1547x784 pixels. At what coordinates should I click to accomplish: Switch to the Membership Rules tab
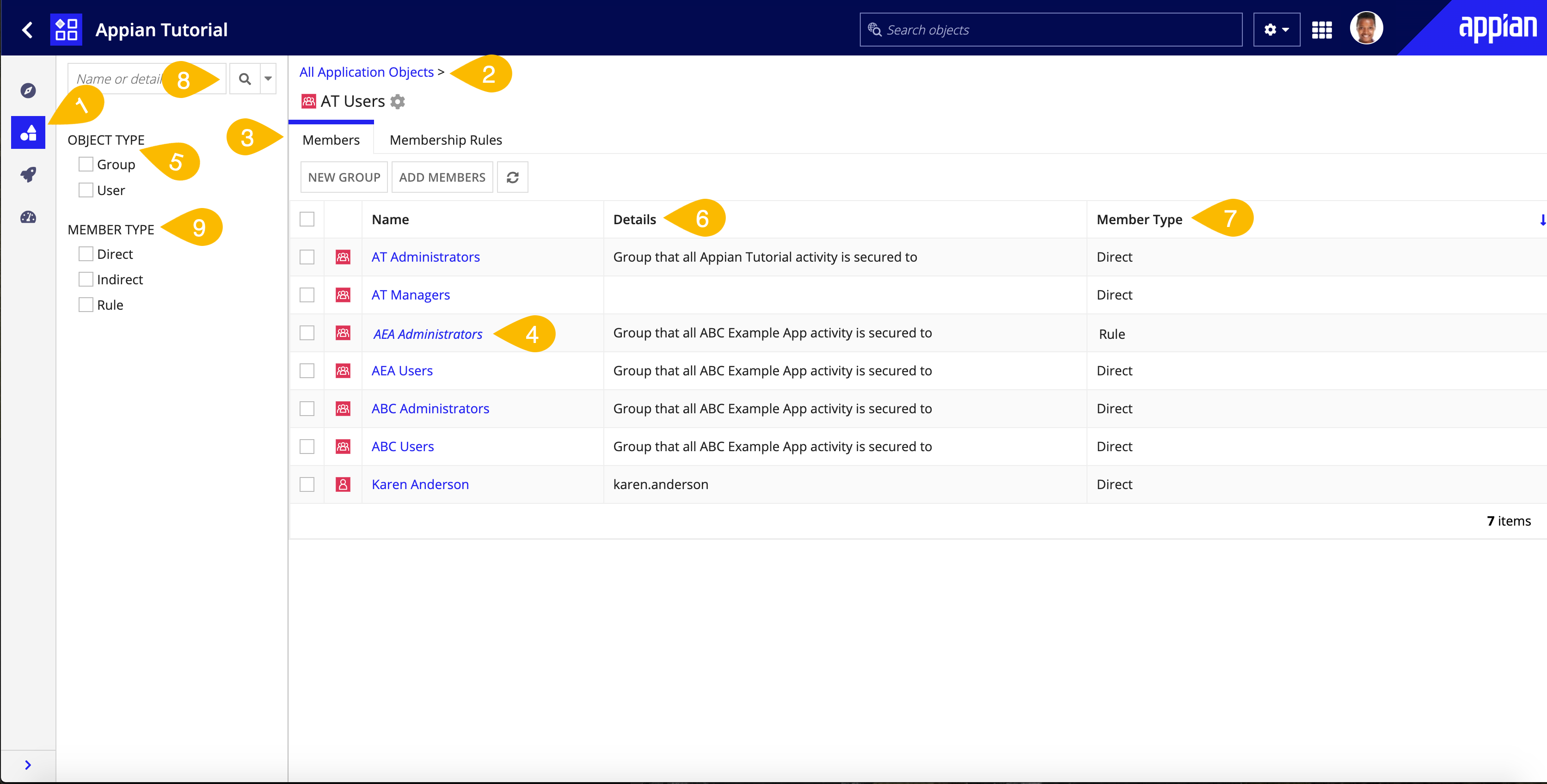tap(446, 139)
